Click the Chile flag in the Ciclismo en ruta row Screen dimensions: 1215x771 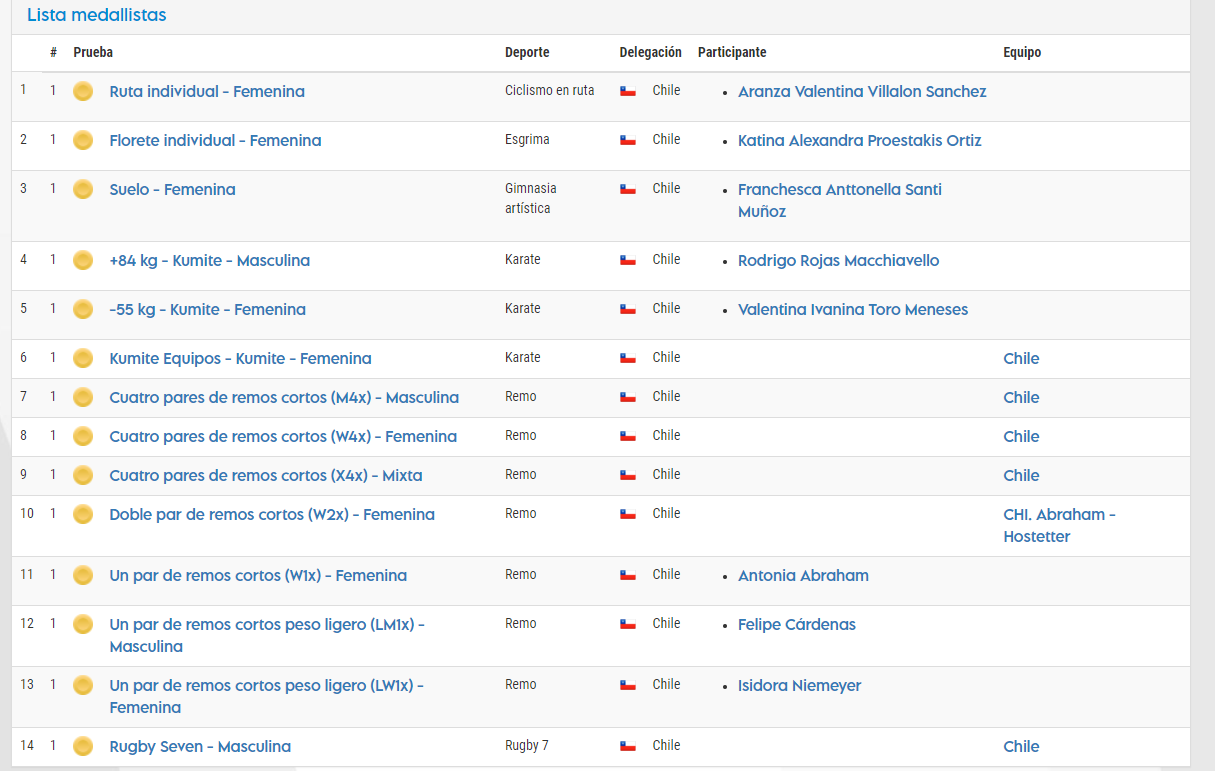tap(628, 91)
